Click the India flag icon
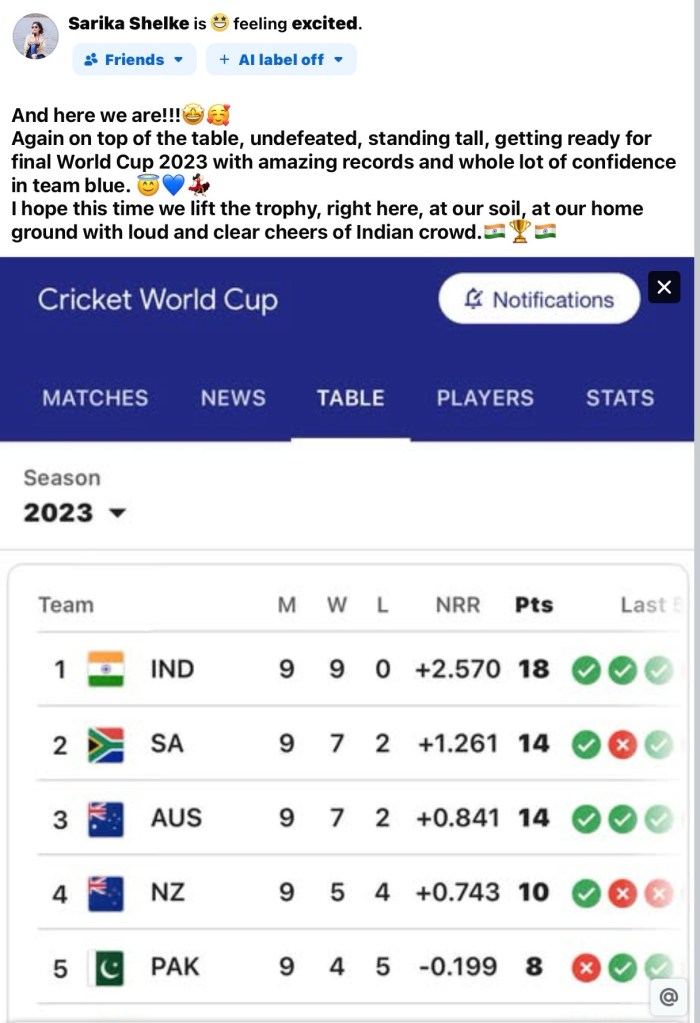 tap(106, 669)
